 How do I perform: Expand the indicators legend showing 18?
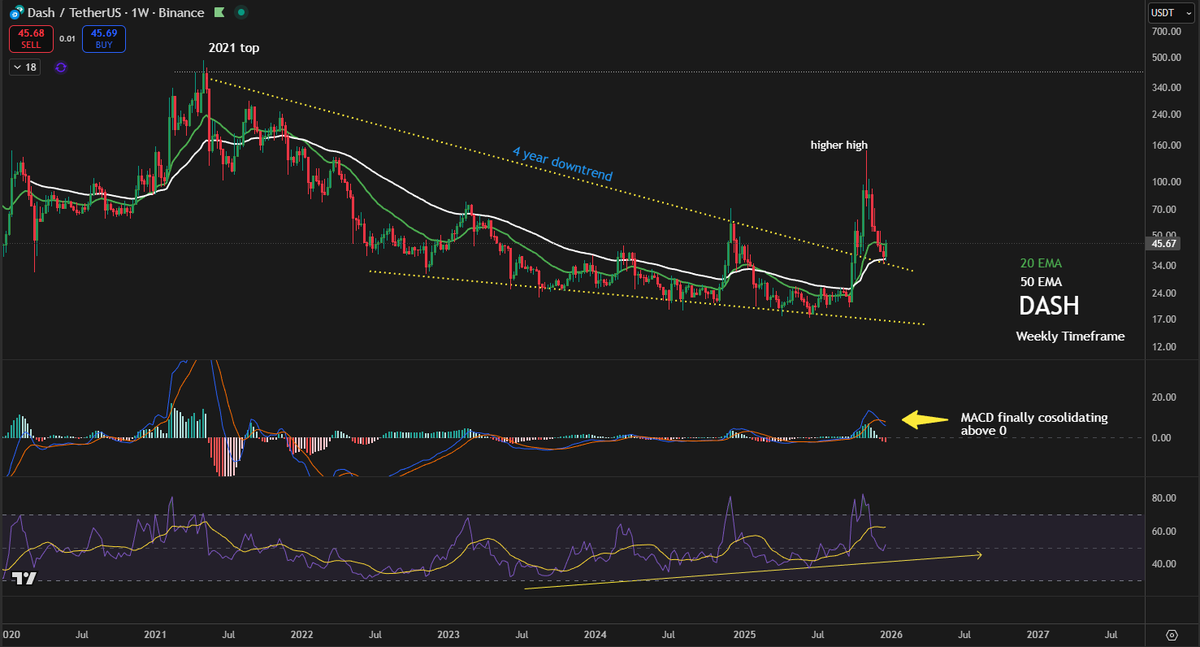pyautogui.click(x=26, y=67)
